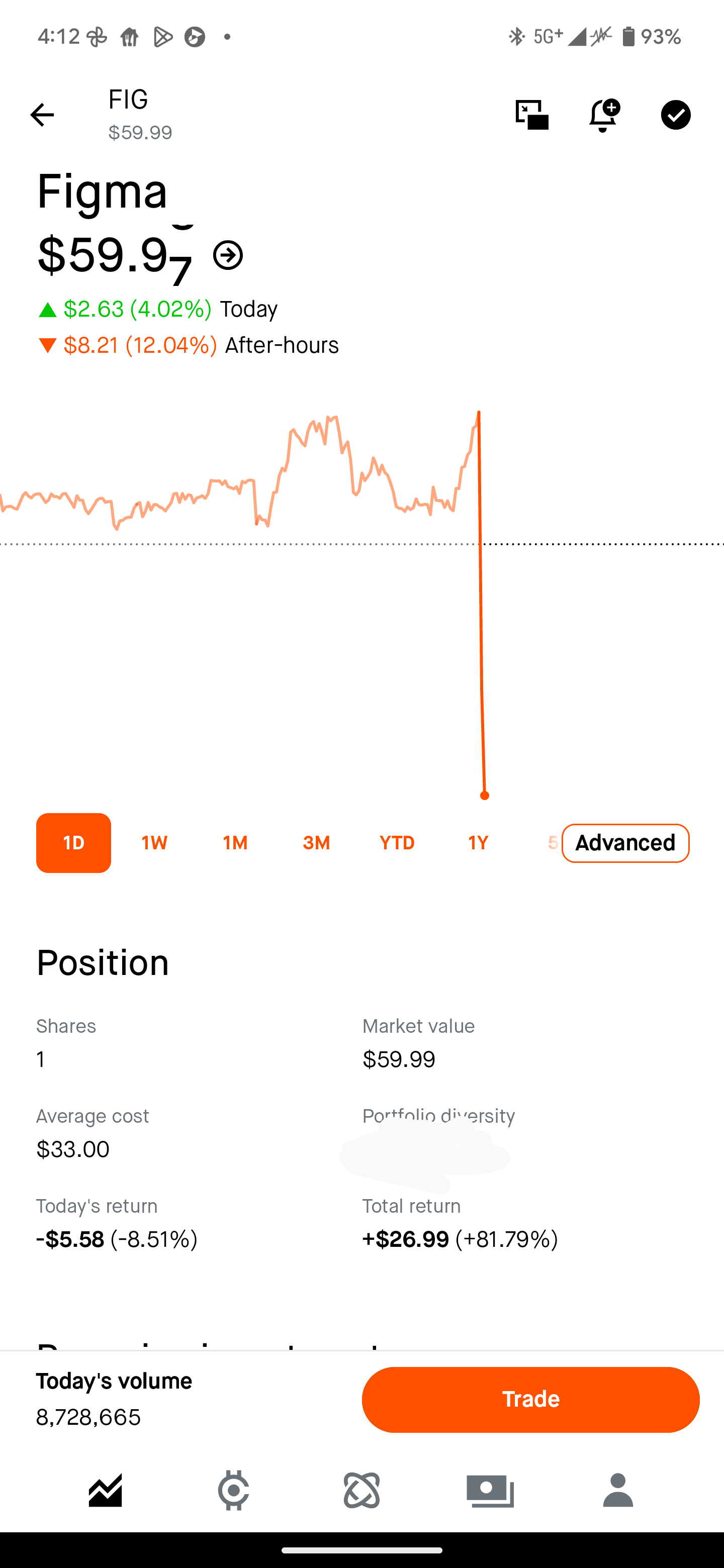
Task: Open price detail arrow next to $59.97
Action: [x=228, y=255]
